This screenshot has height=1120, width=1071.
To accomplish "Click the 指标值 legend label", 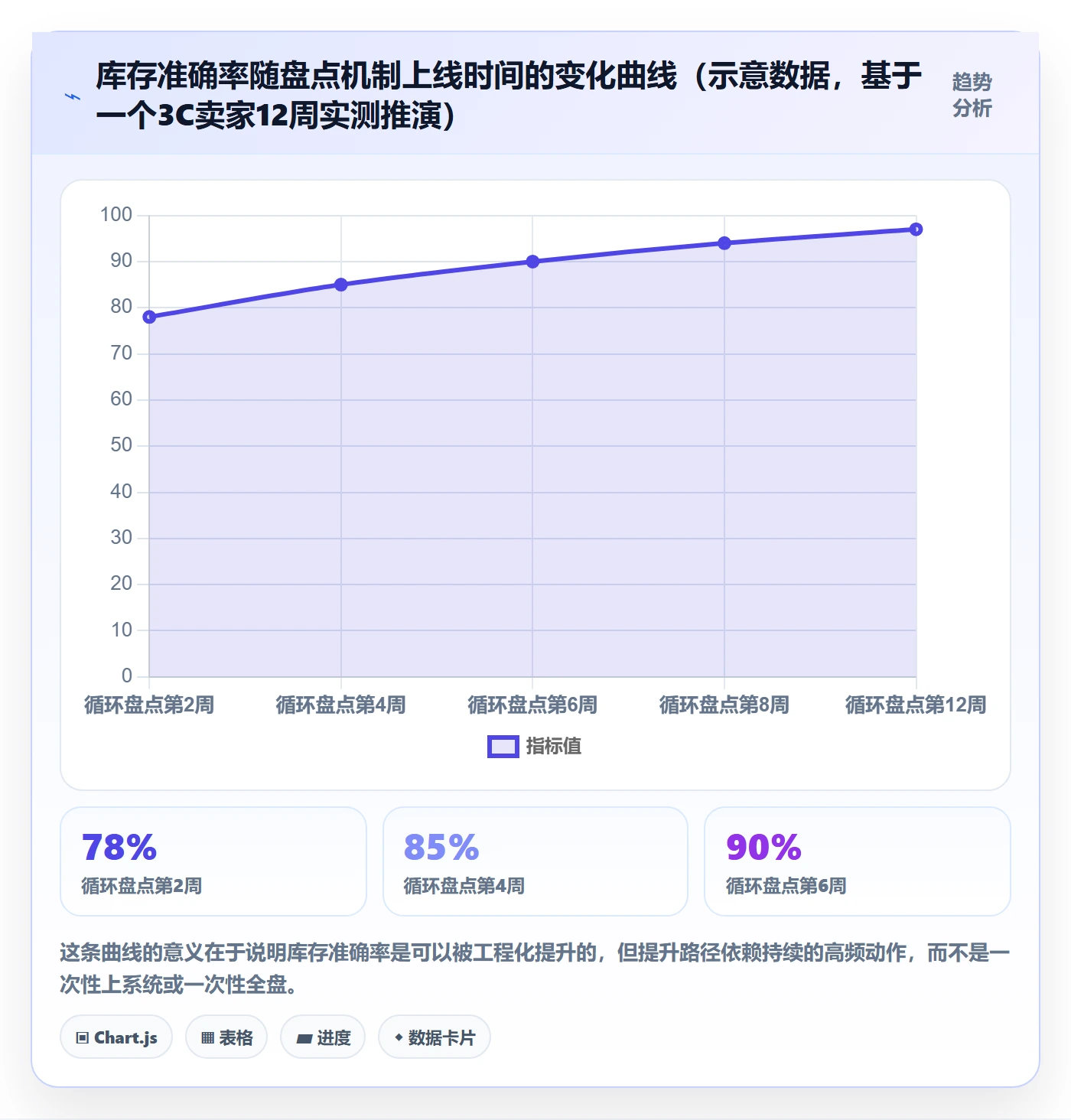I will click(554, 747).
